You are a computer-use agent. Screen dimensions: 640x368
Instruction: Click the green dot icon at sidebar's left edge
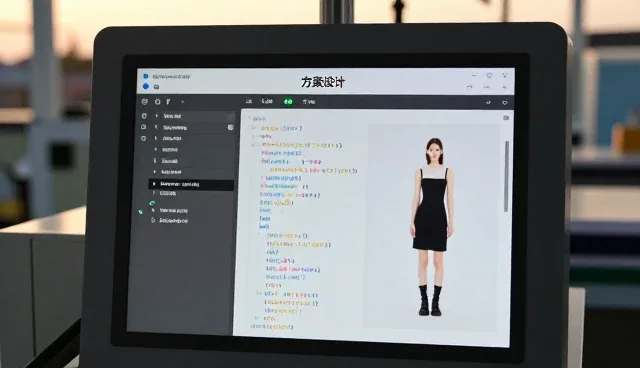(x=141, y=212)
